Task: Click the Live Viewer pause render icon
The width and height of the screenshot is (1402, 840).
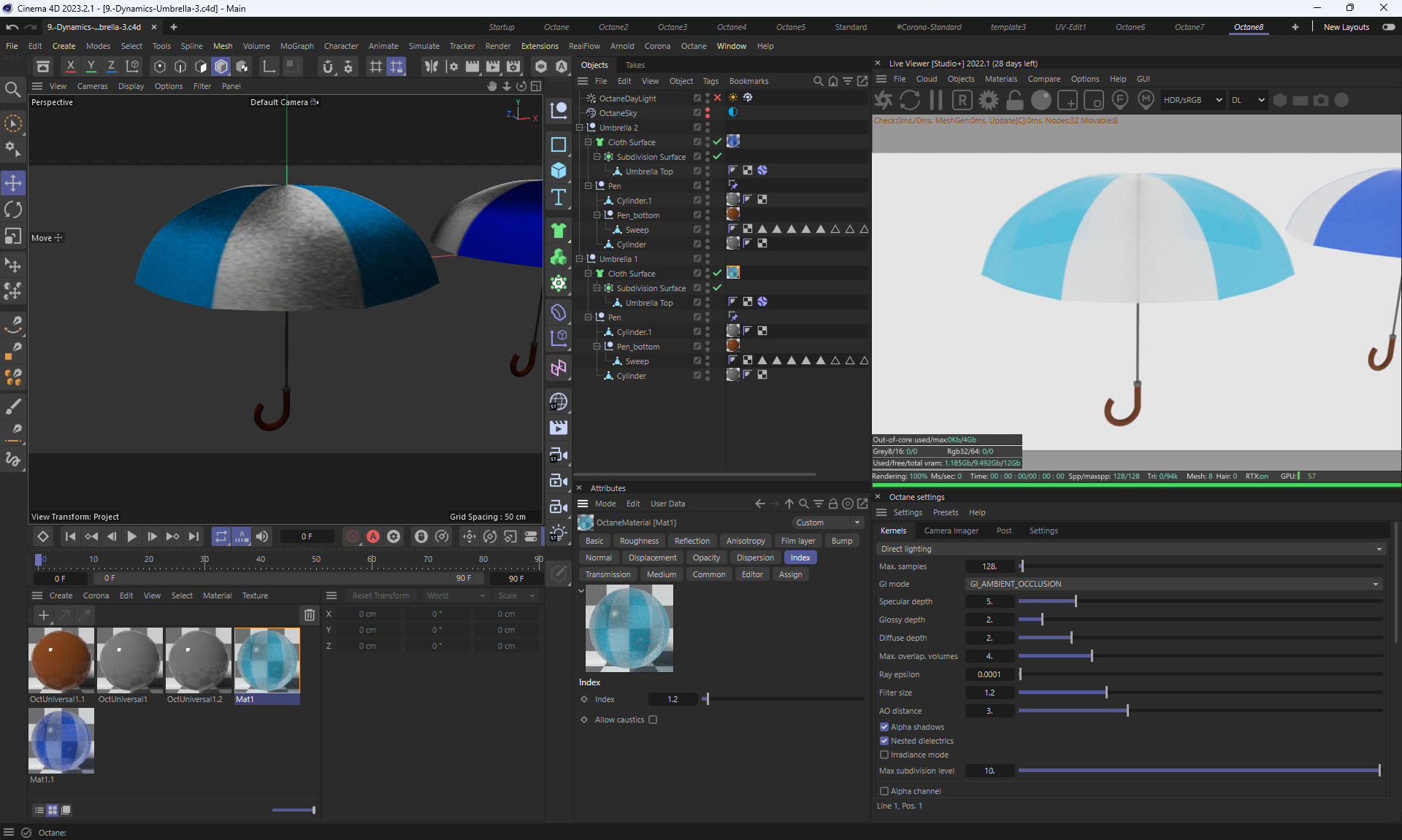Action: pyautogui.click(x=936, y=100)
